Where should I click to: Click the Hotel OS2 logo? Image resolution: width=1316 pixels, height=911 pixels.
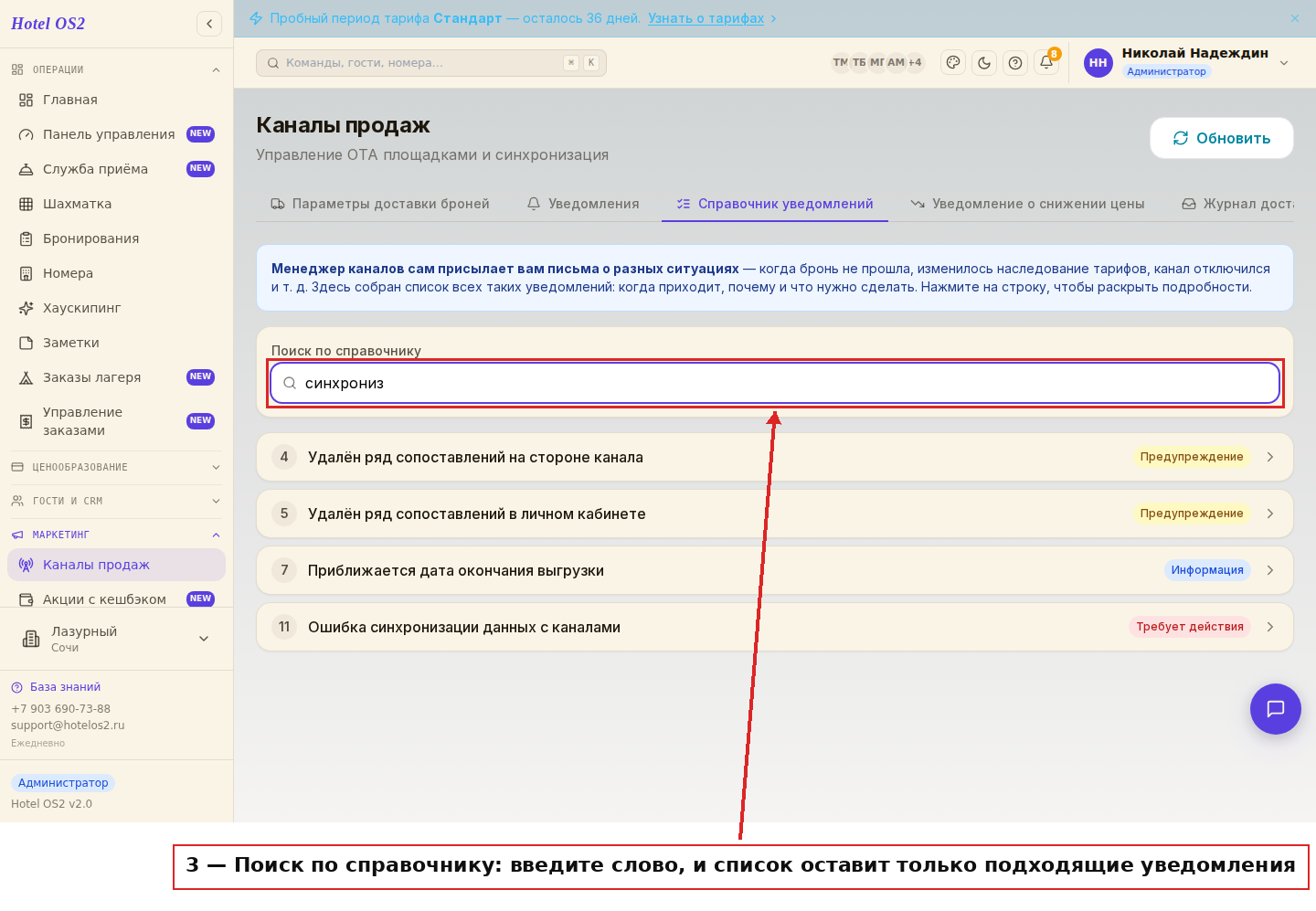(48, 24)
